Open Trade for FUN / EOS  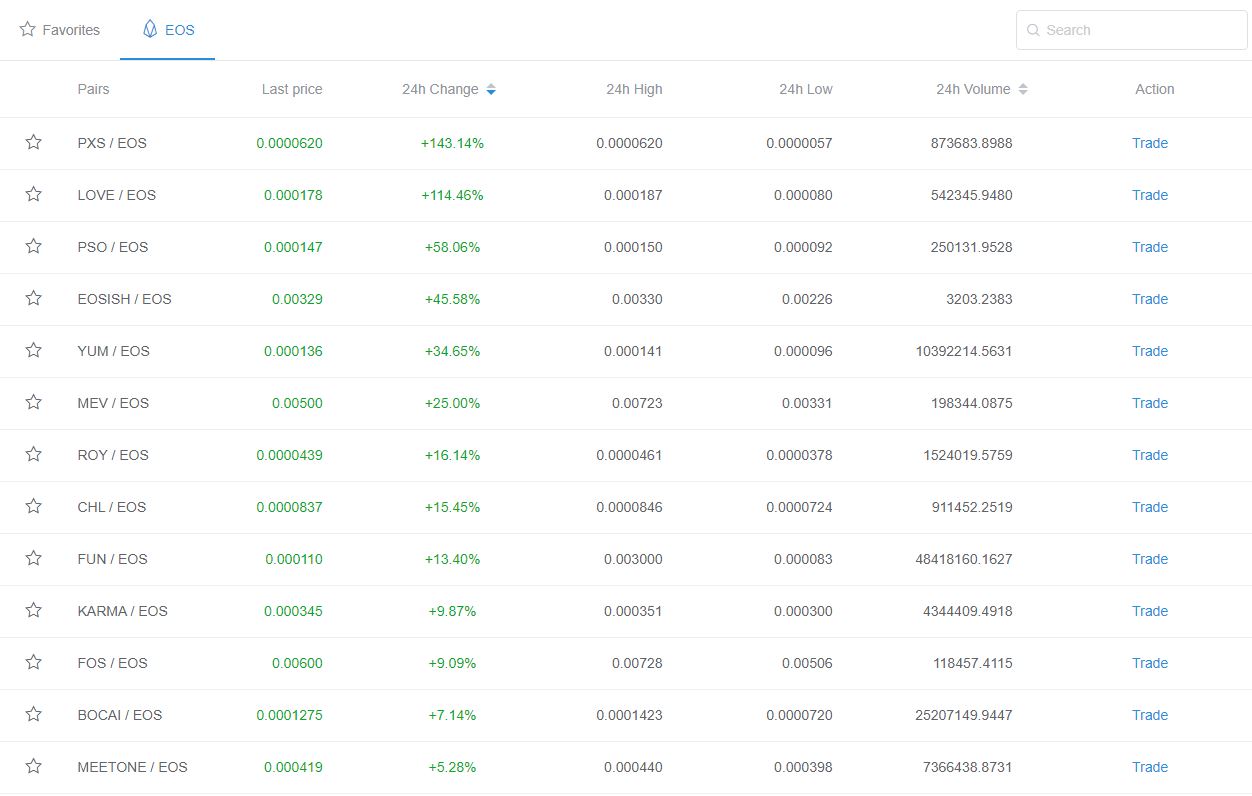[x=1150, y=559]
